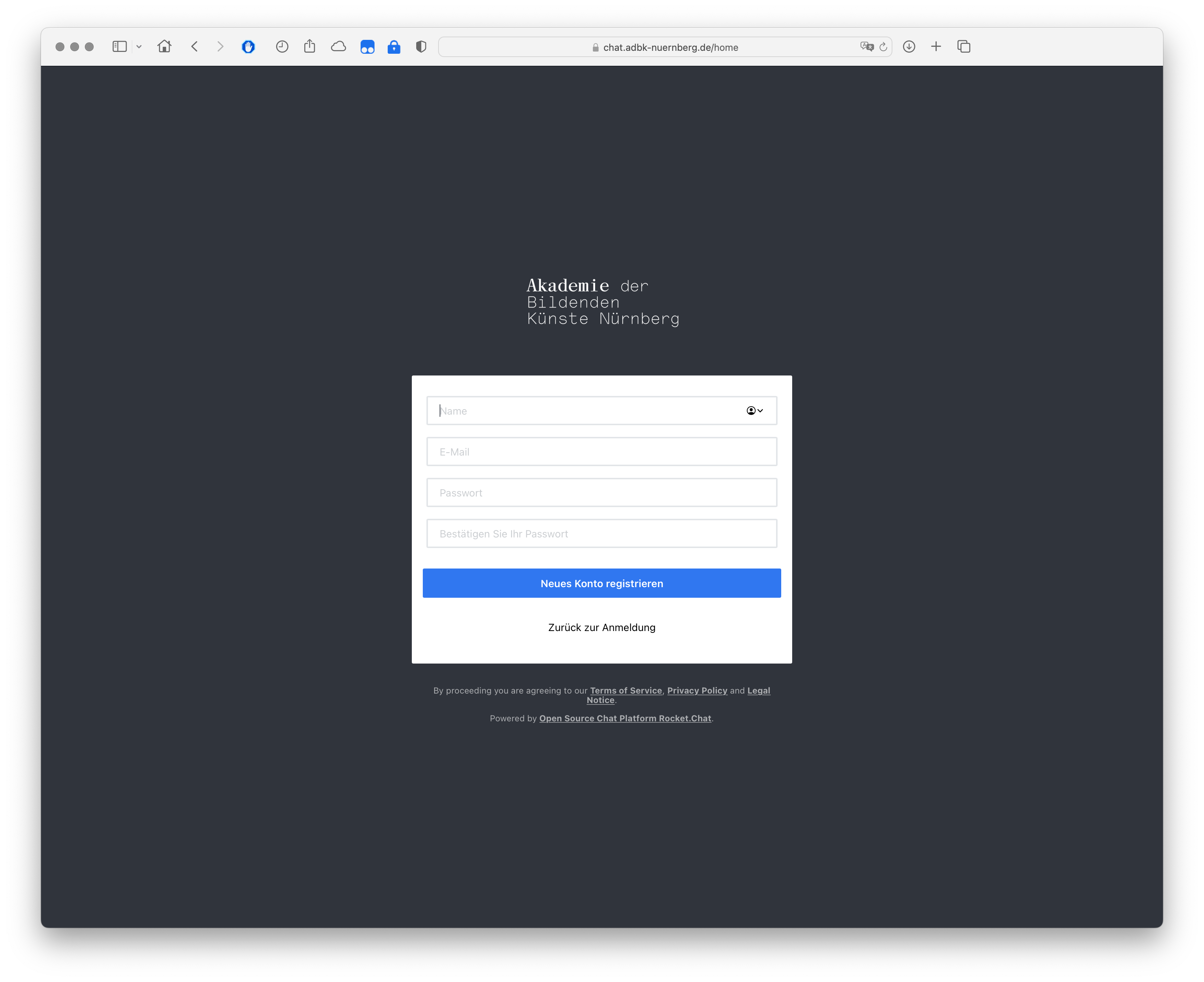Viewport: 1204px width, 982px height.
Task: Open the contact autofill dropdown in Name field
Action: (755, 411)
